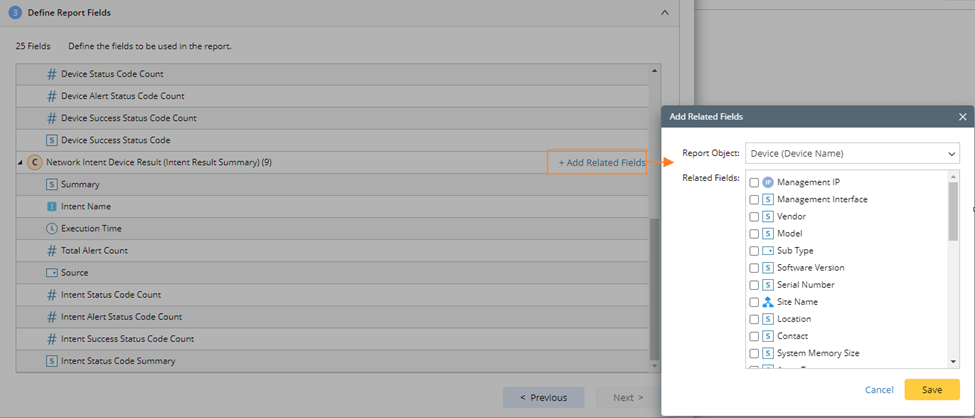The width and height of the screenshot is (975, 418).
Task: Click the clock icon beside Execution Time
Action: coord(52,229)
